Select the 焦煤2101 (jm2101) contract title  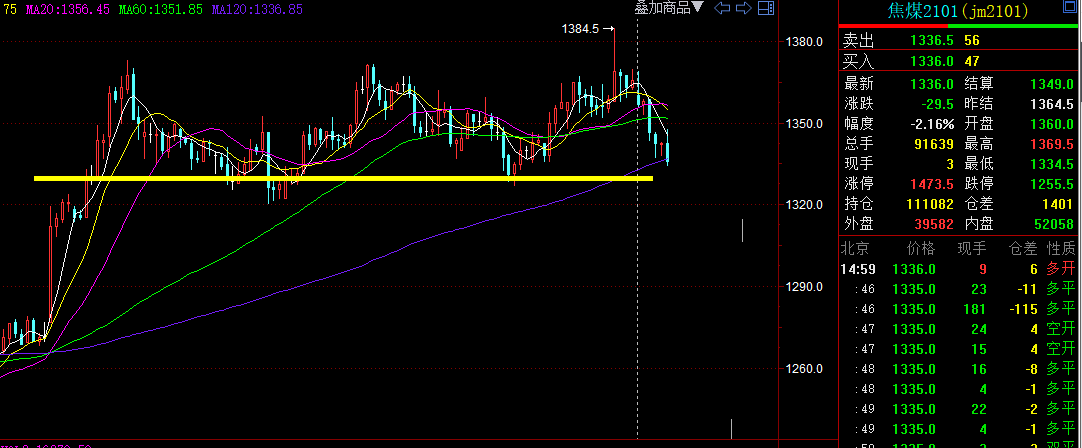(x=956, y=11)
